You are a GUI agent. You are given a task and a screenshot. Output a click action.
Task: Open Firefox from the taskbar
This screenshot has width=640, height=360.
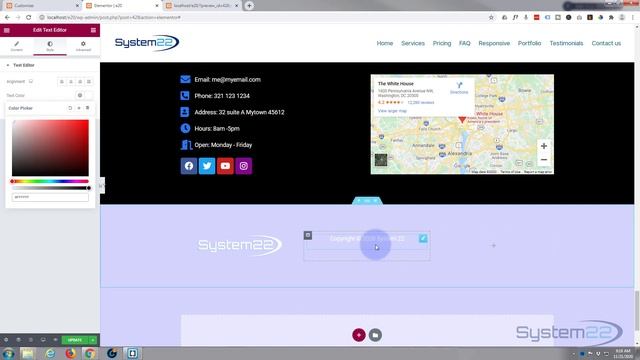coord(70,353)
